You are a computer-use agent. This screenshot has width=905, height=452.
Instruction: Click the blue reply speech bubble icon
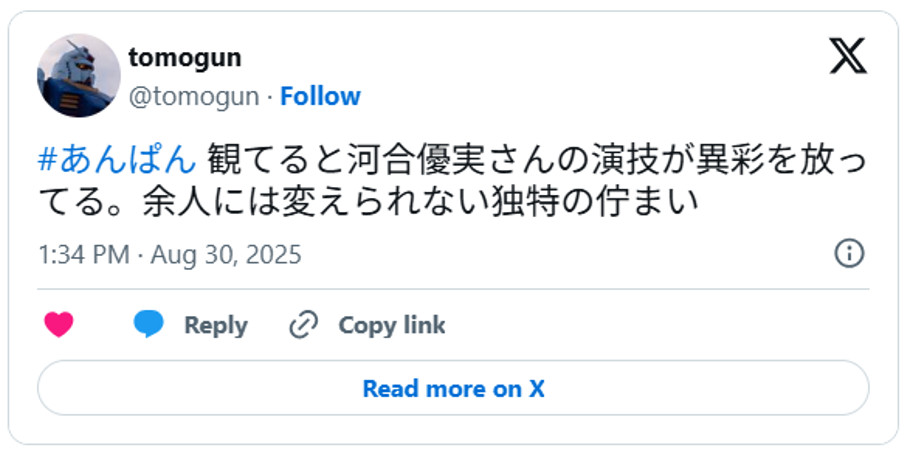[x=149, y=325]
